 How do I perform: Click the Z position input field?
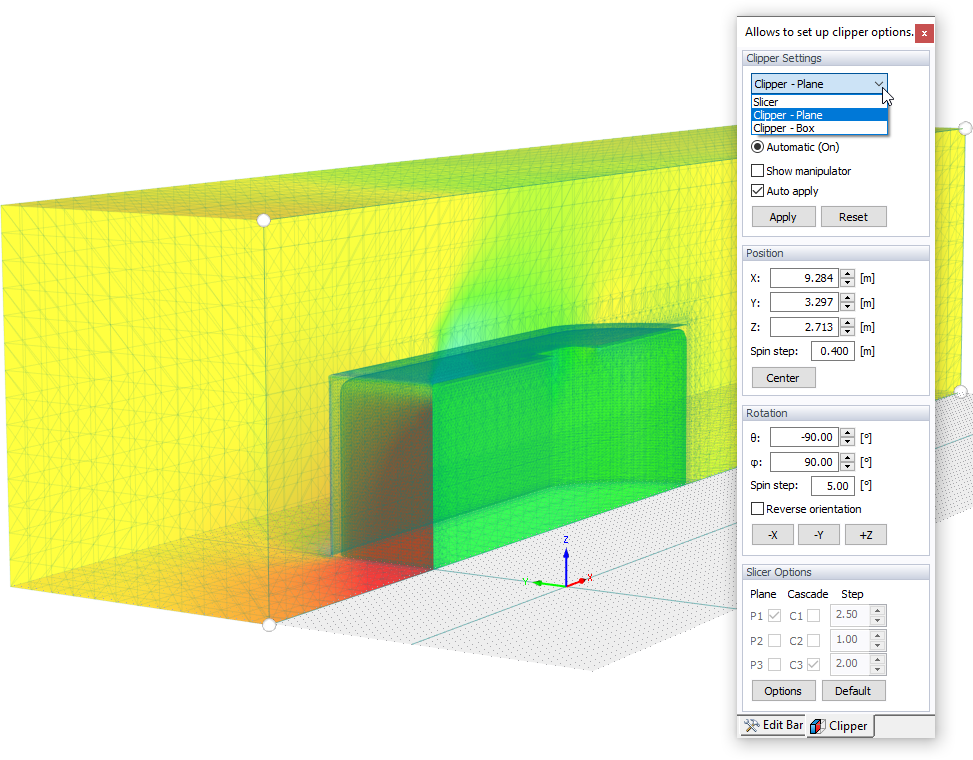(x=804, y=327)
